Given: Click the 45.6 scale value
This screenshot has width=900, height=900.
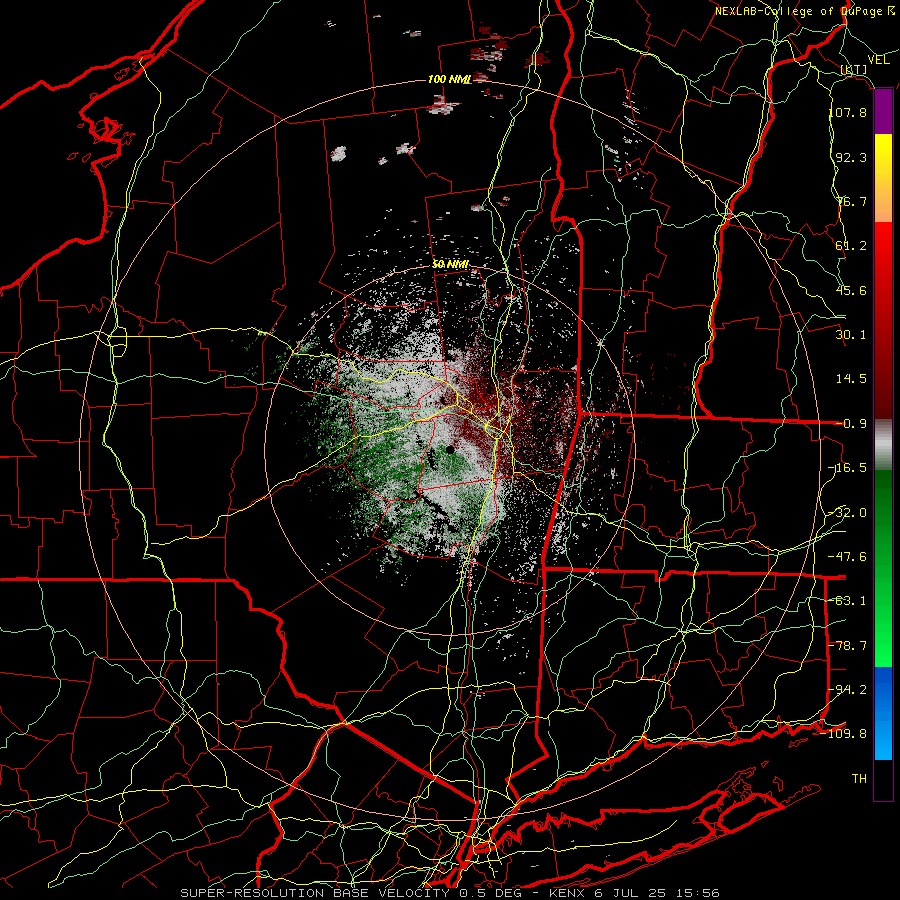Looking at the screenshot, I should (x=851, y=290).
